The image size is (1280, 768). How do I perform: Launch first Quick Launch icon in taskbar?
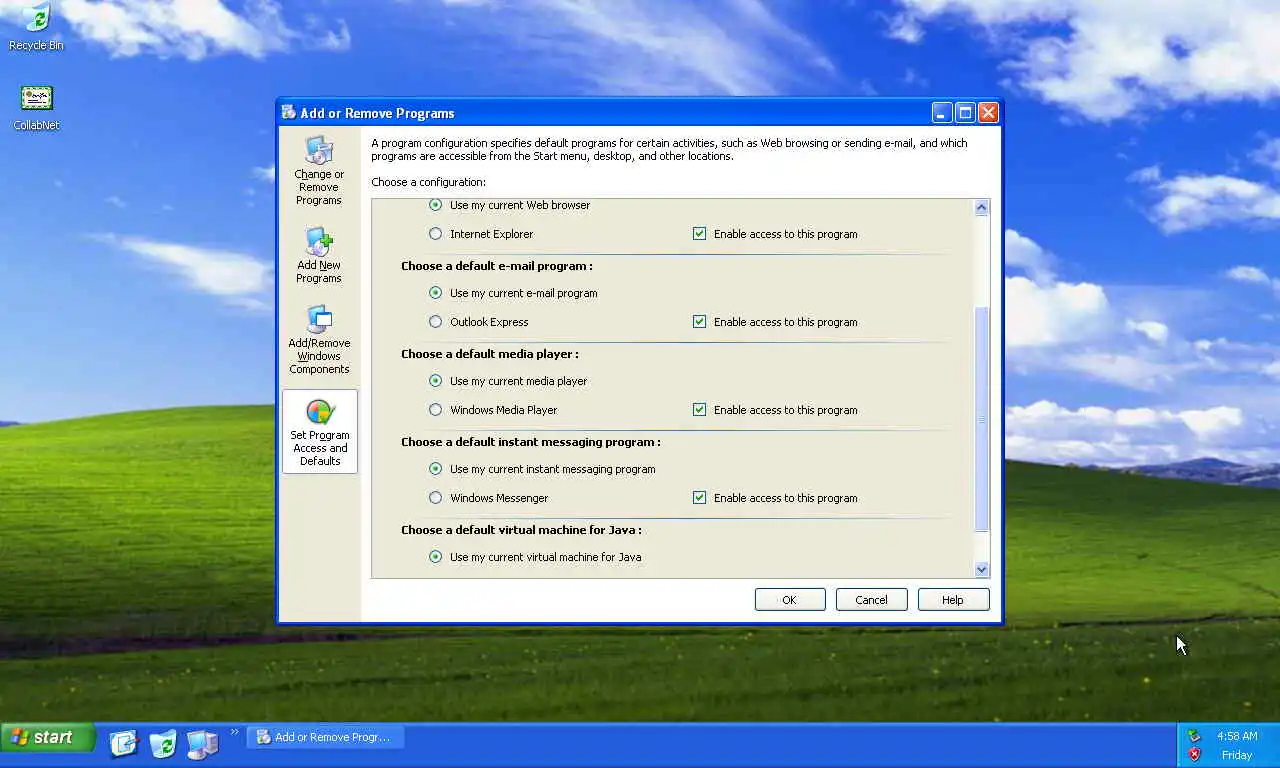click(123, 743)
